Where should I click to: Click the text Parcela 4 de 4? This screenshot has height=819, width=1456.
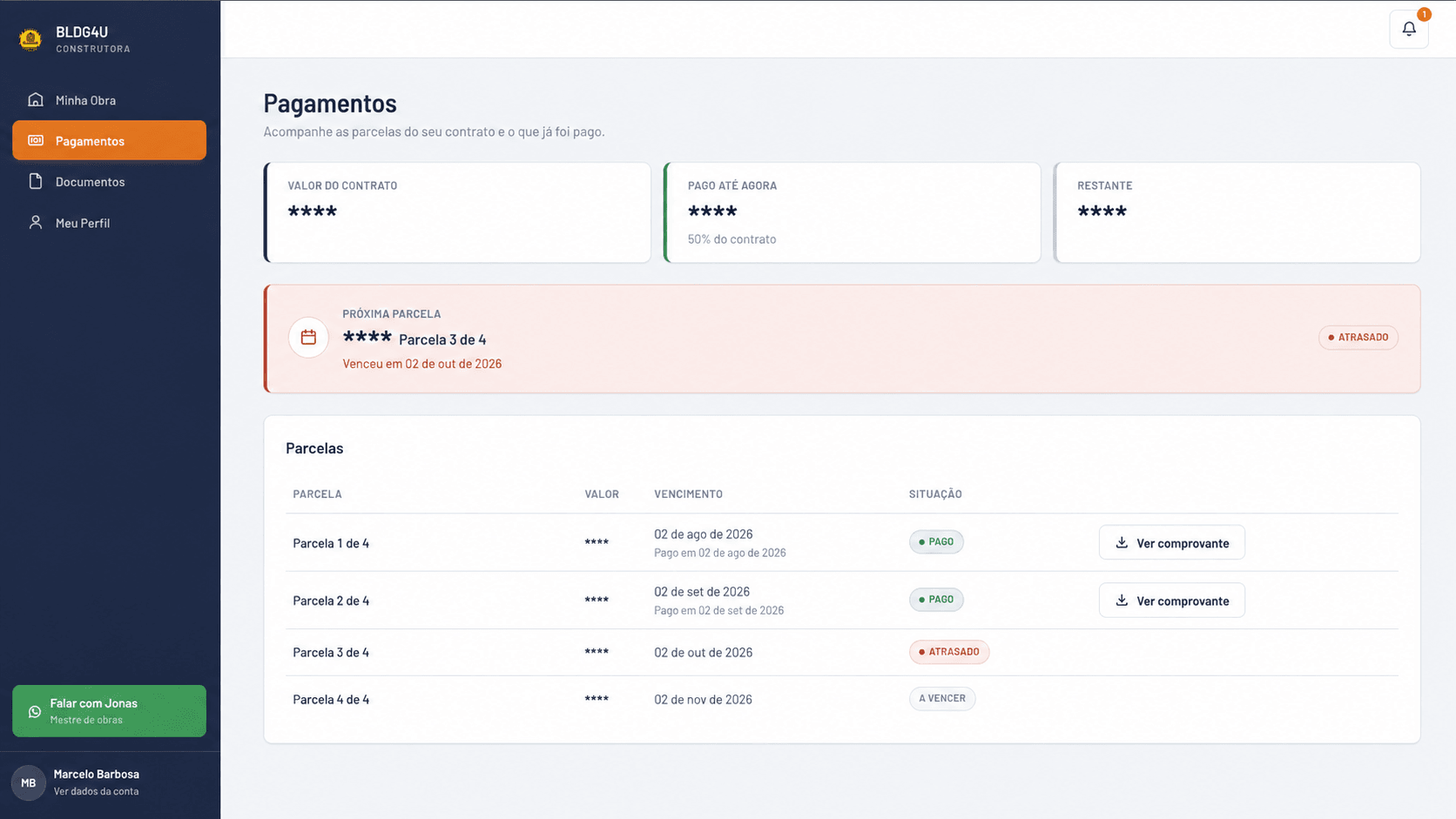click(x=331, y=699)
